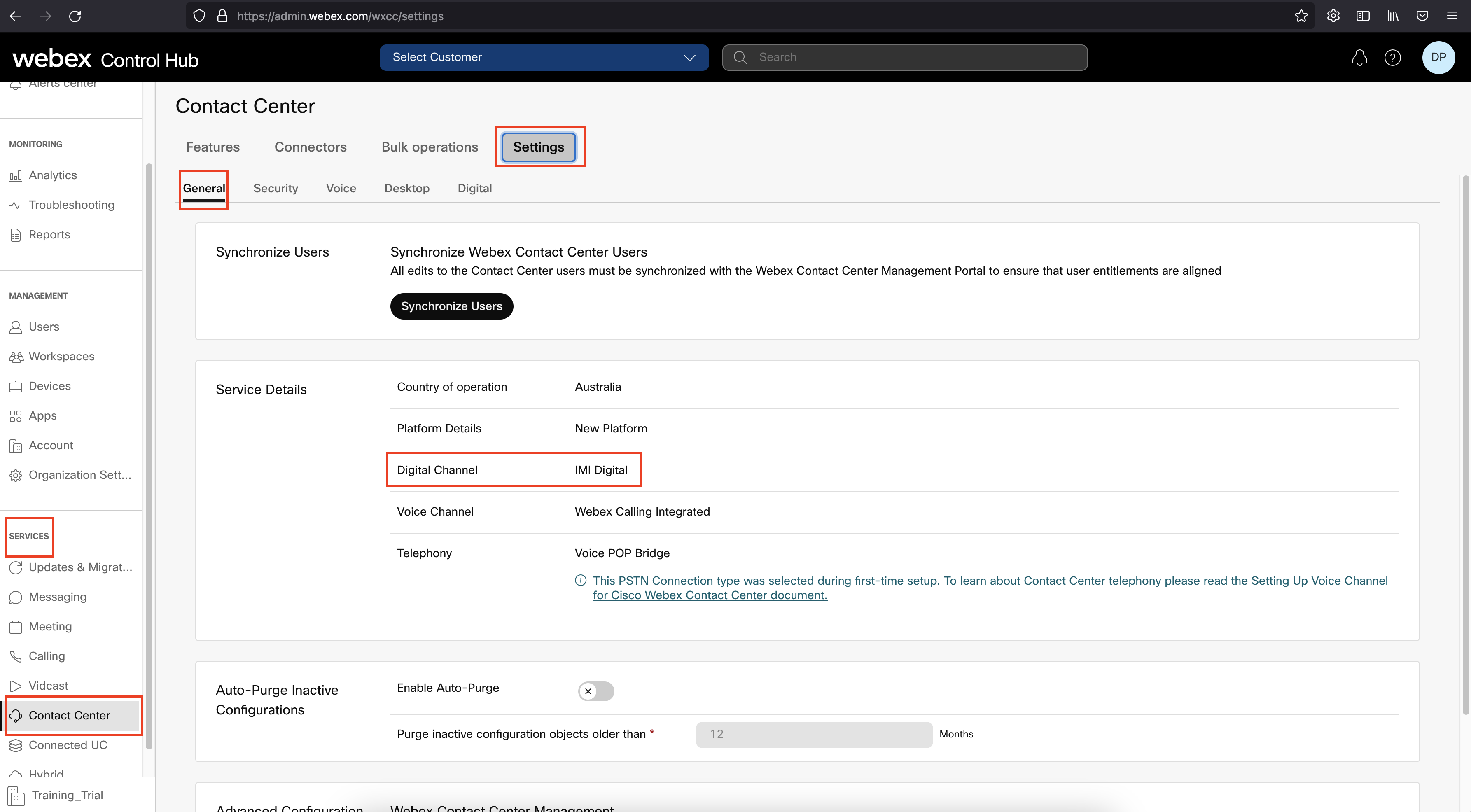Click the webex Control Hub logo

105,58
